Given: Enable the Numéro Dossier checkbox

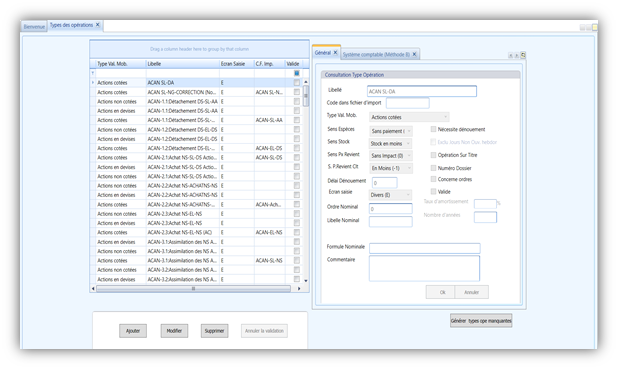Looking at the screenshot, I should tap(434, 168).
